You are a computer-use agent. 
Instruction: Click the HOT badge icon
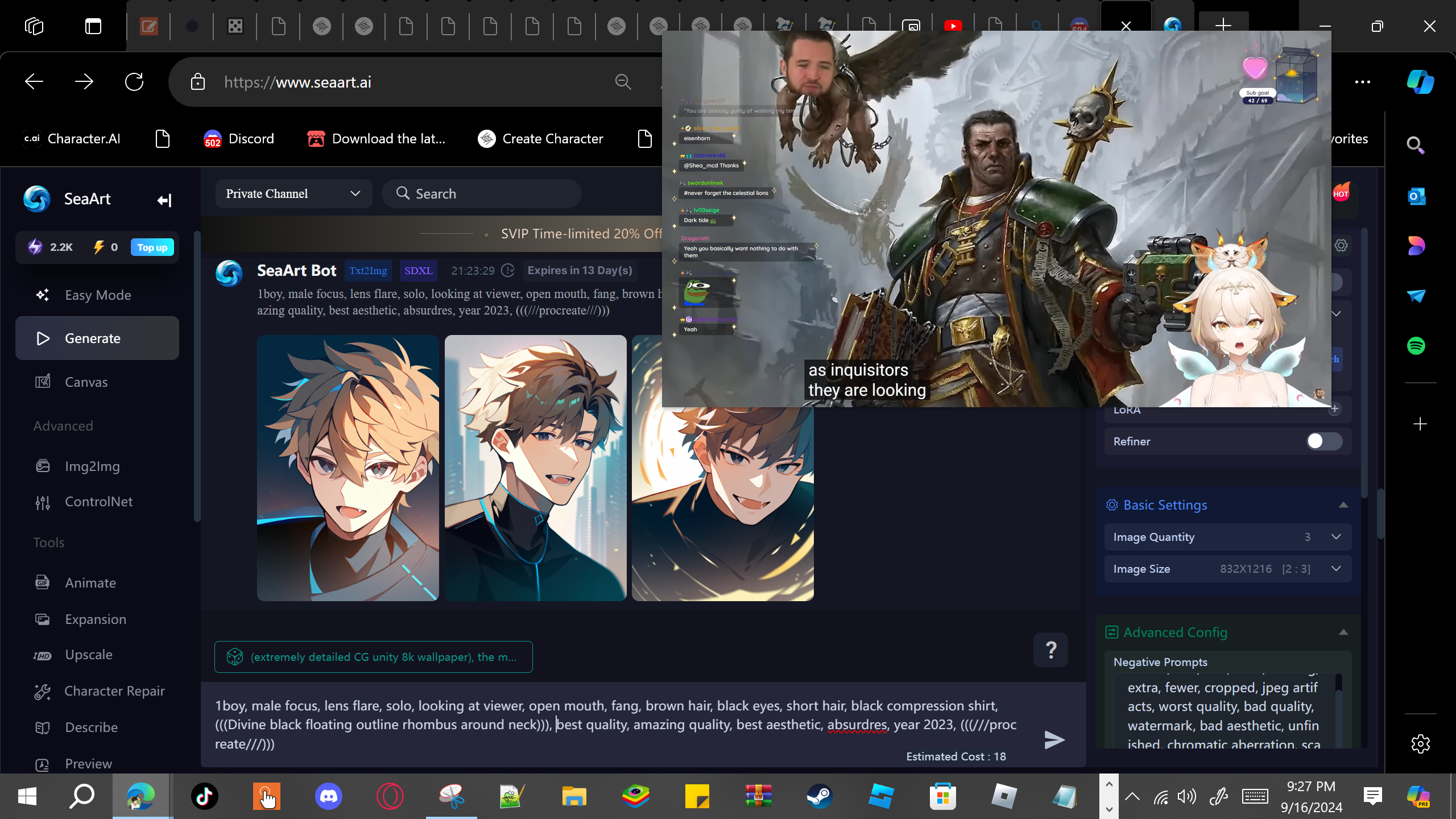(x=1341, y=193)
